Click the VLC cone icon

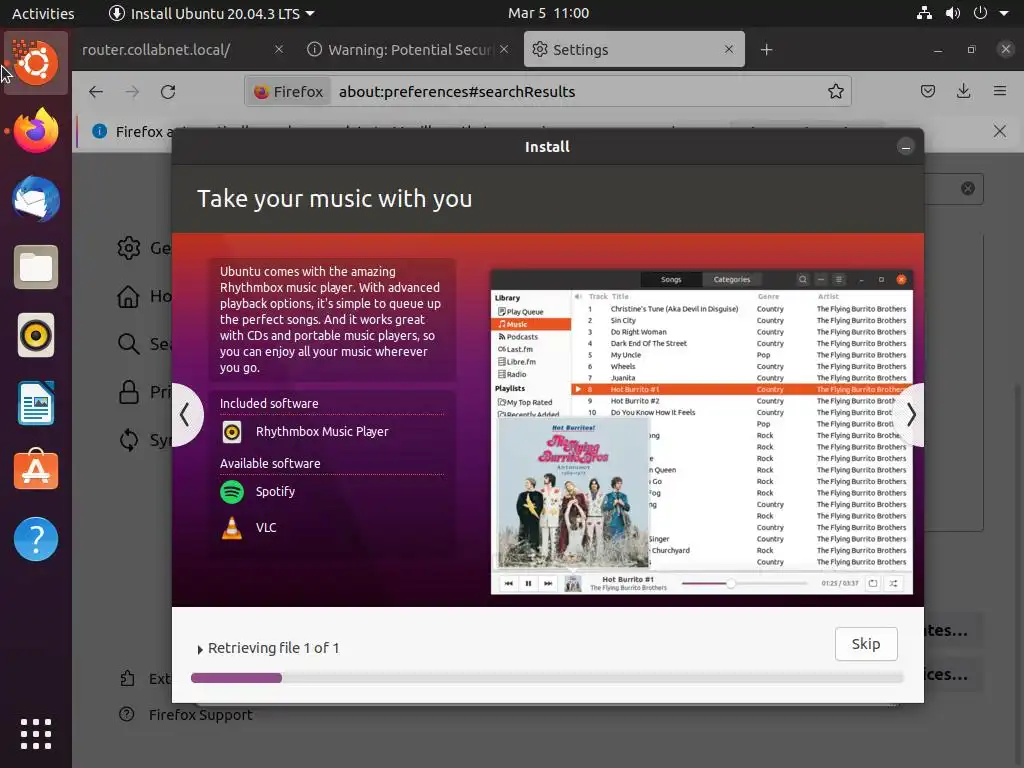click(232, 528)
